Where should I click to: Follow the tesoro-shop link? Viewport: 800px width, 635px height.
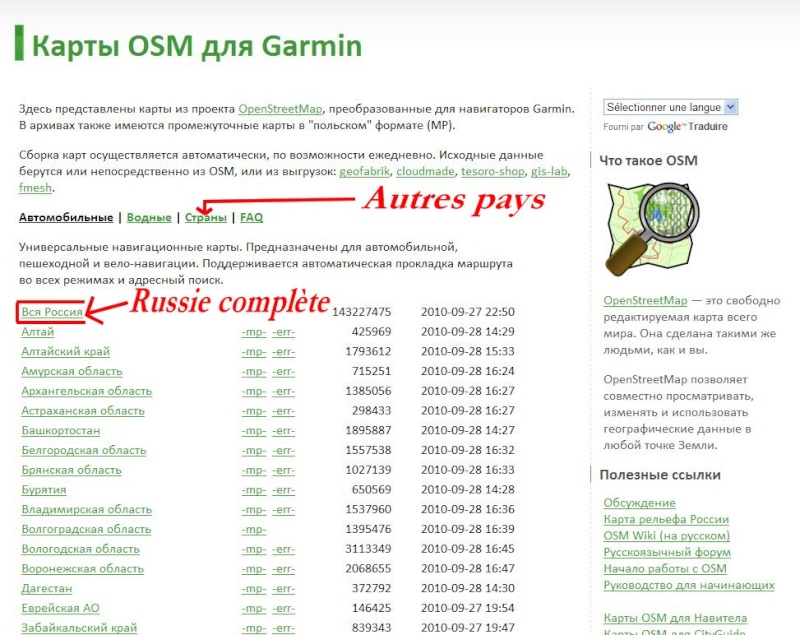pos(492,171)
